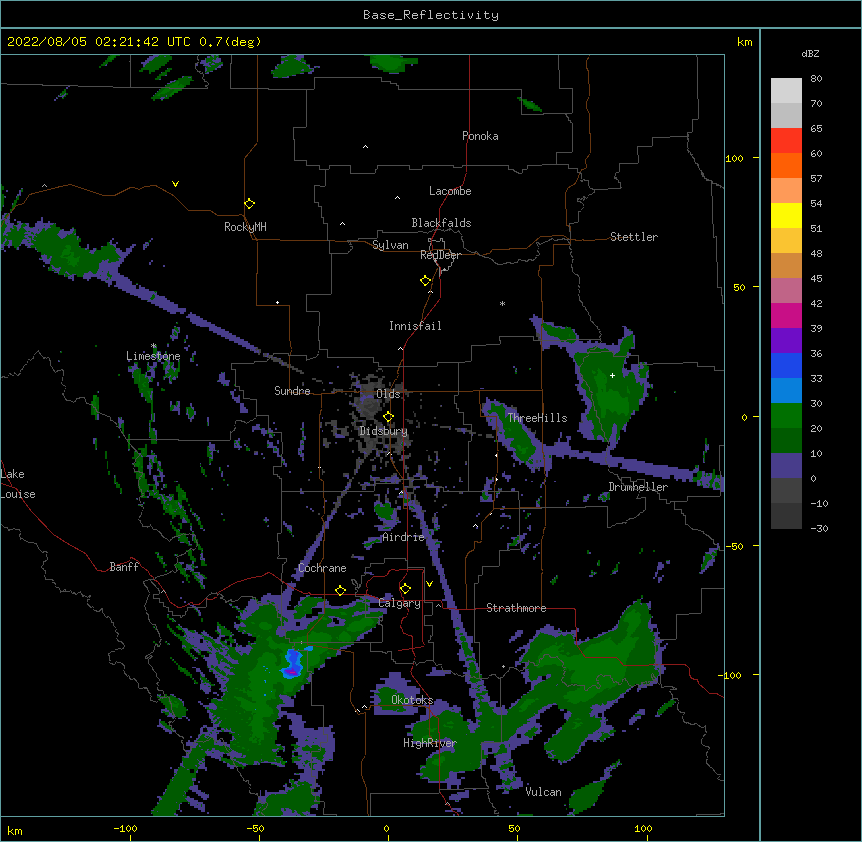Viewport: 862px width, 842px height.
Task: Click the -30 value at the bottom of the legend
Action: (x=819, y=528)
